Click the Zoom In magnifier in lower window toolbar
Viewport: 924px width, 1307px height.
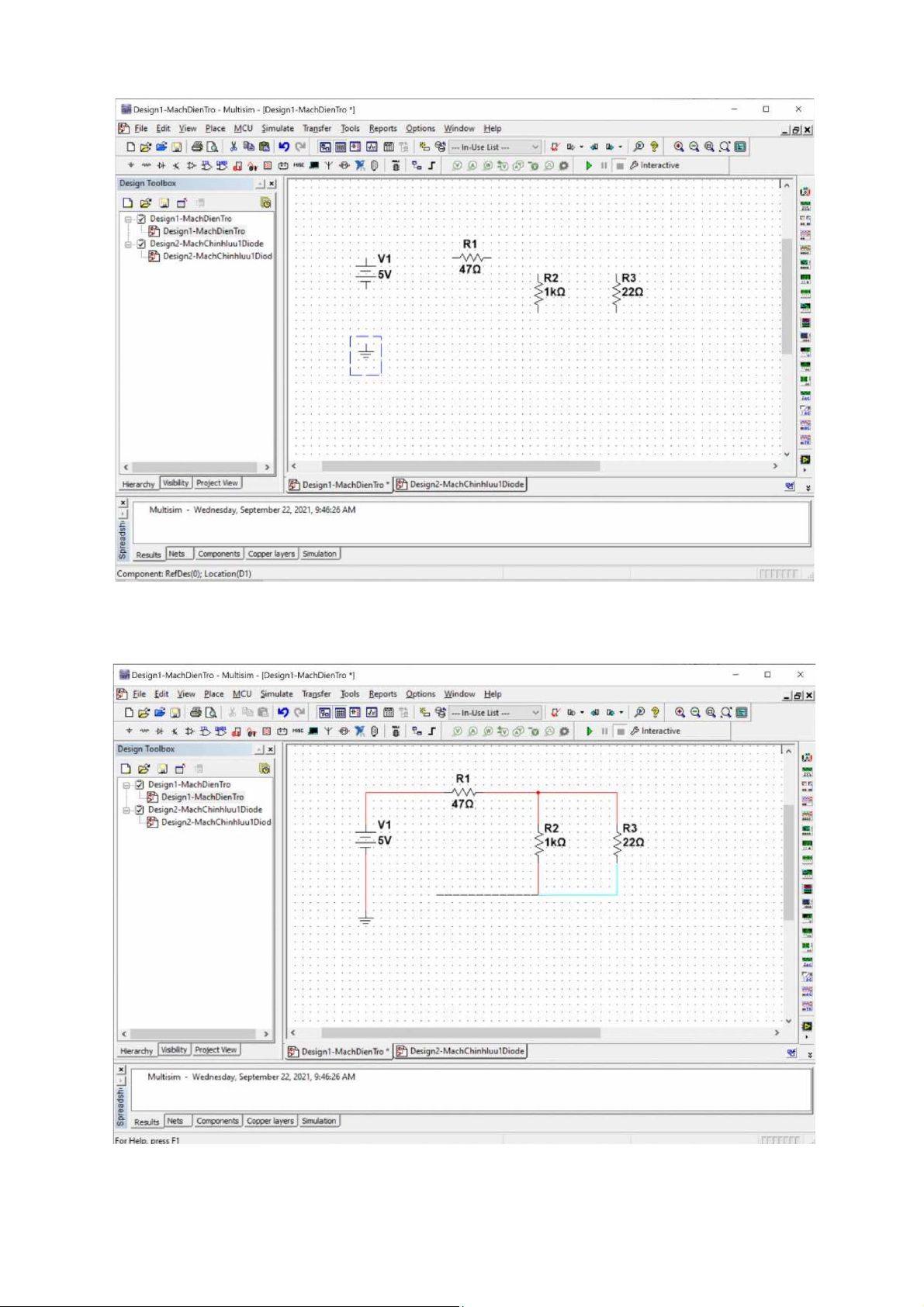tap(680, 712)
